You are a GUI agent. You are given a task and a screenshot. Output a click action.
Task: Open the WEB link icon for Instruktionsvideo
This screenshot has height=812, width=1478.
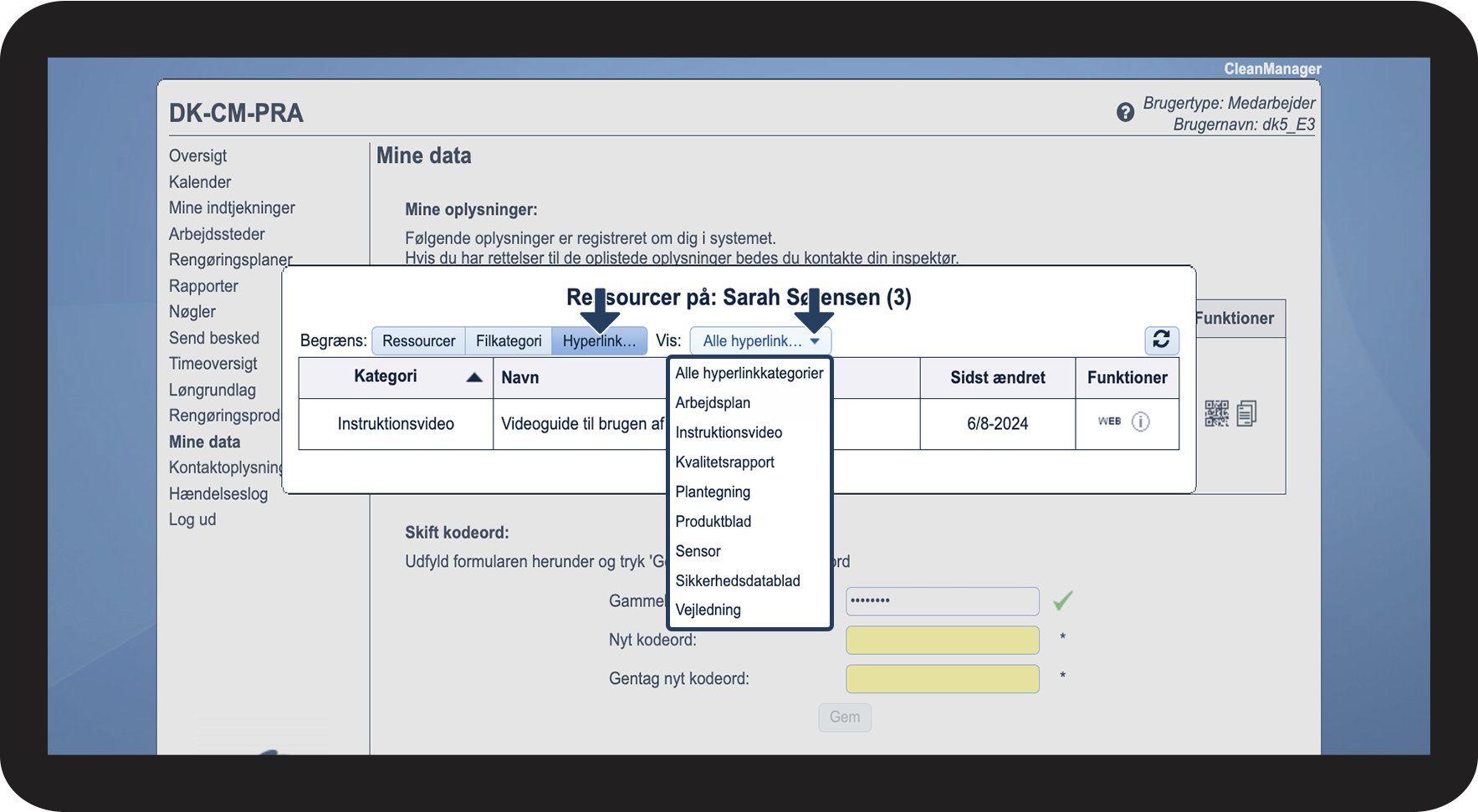pos(1109,421)
